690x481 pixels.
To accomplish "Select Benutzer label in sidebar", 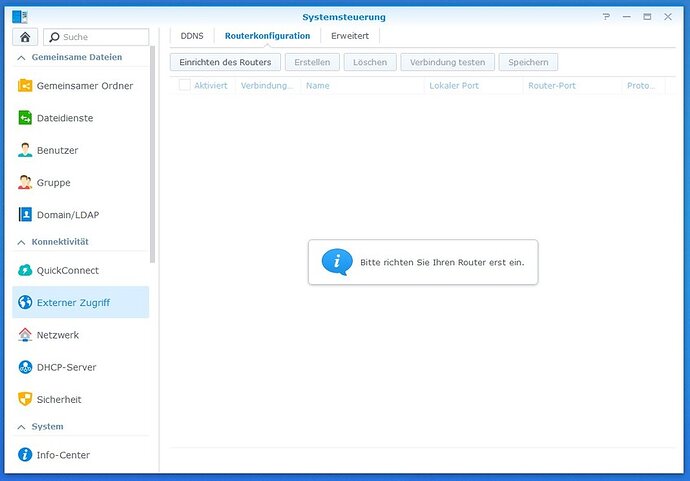I will coord(58,150).
